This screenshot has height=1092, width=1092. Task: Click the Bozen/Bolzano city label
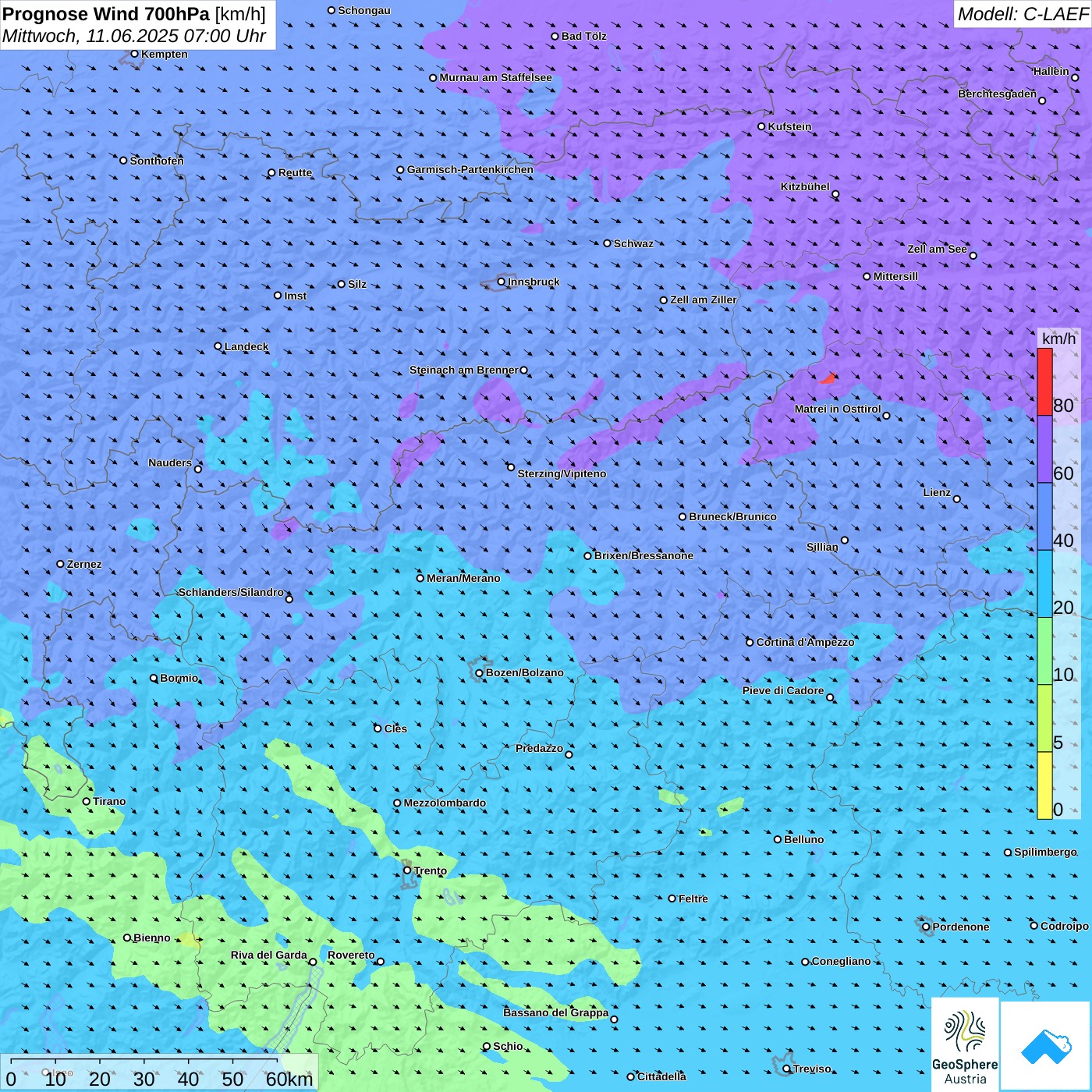[524, 672]
